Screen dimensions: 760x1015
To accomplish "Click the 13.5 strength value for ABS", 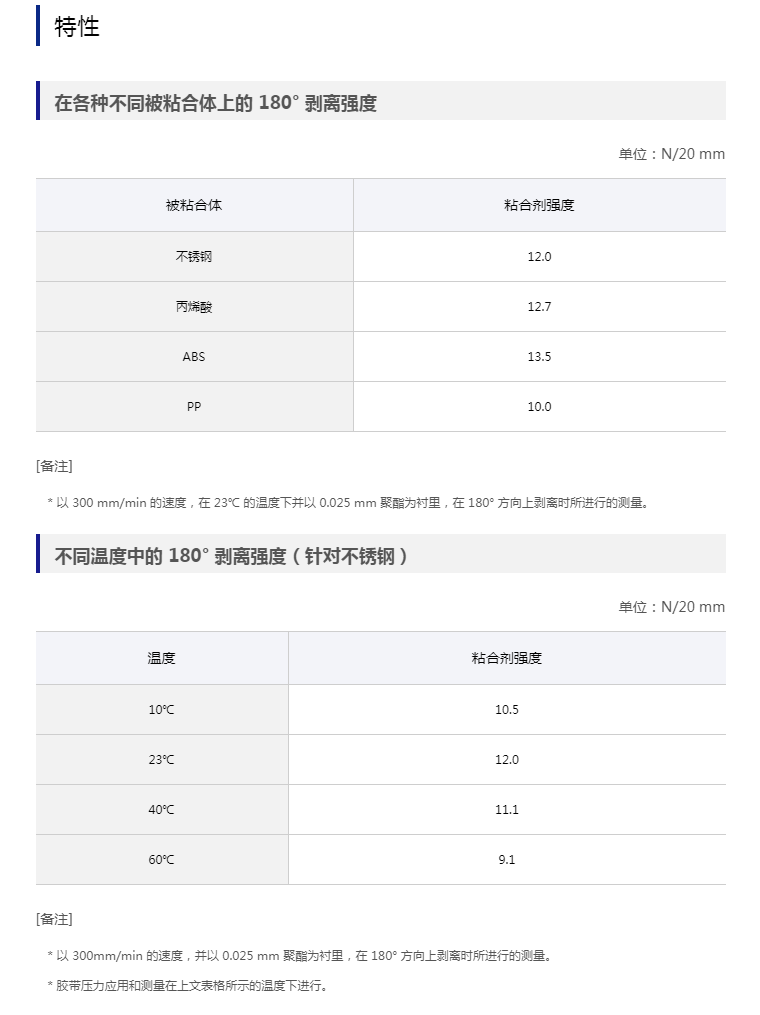I will tap(539, 356).
